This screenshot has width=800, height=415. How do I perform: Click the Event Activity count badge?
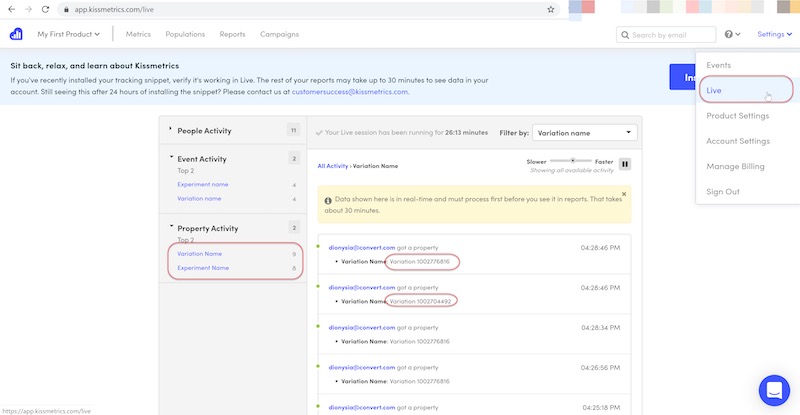click(294, 159)
